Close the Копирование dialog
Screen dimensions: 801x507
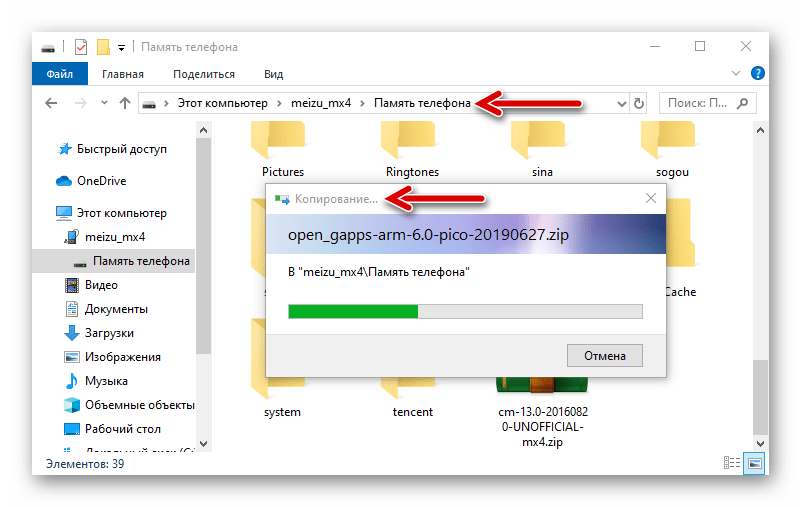pyautogui.click(x=650, y=198)
